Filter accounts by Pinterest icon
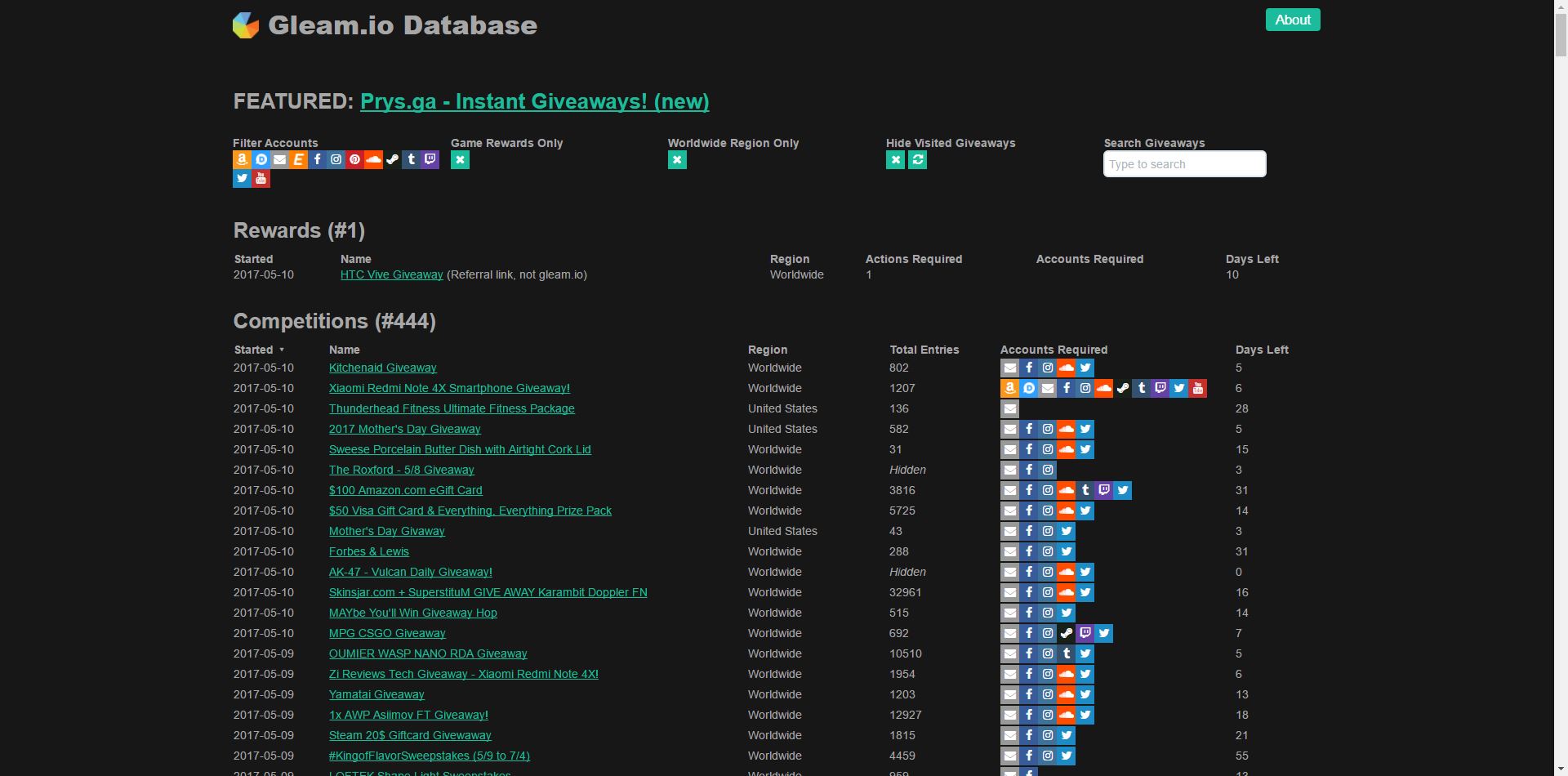The height and width of the screenshot is (776, 1568). 354,160
